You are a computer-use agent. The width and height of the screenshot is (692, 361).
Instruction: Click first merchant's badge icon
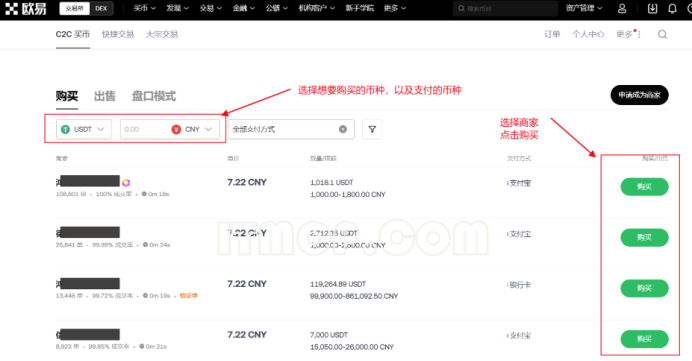coord(126,182)
